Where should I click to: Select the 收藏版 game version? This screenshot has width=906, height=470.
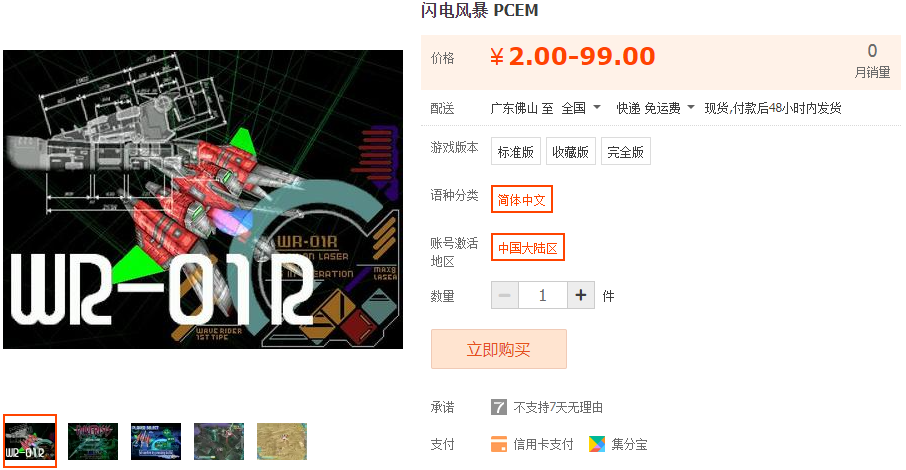570,151
